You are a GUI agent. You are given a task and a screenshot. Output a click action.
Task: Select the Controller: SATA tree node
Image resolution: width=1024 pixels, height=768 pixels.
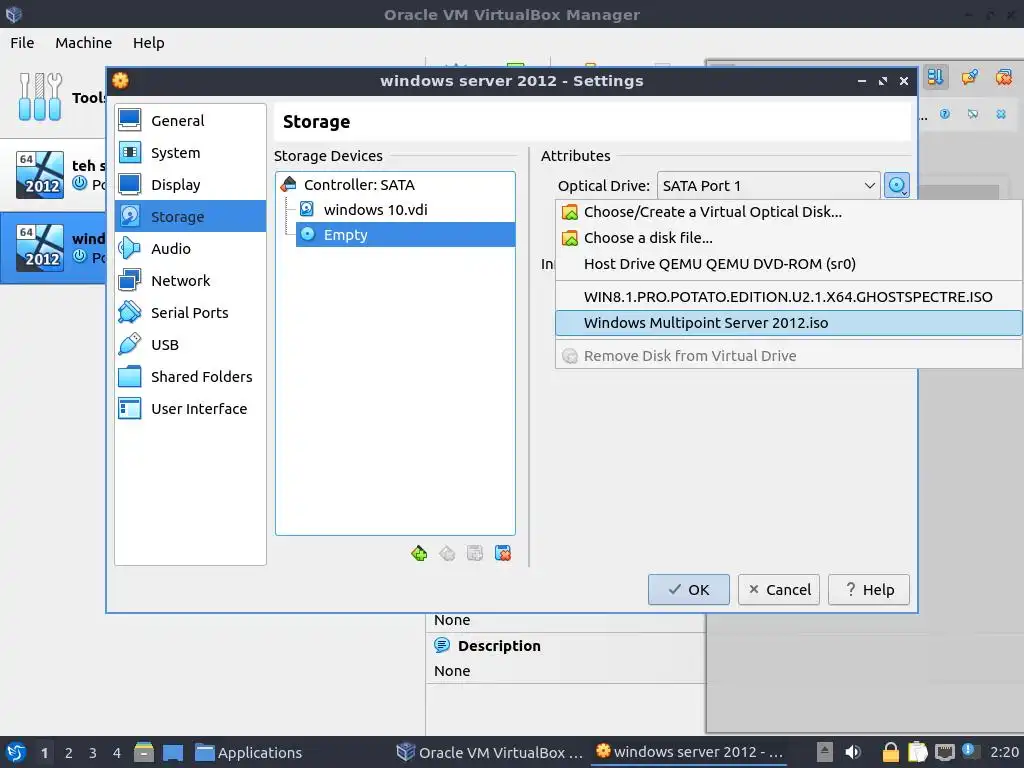[359, 185]
